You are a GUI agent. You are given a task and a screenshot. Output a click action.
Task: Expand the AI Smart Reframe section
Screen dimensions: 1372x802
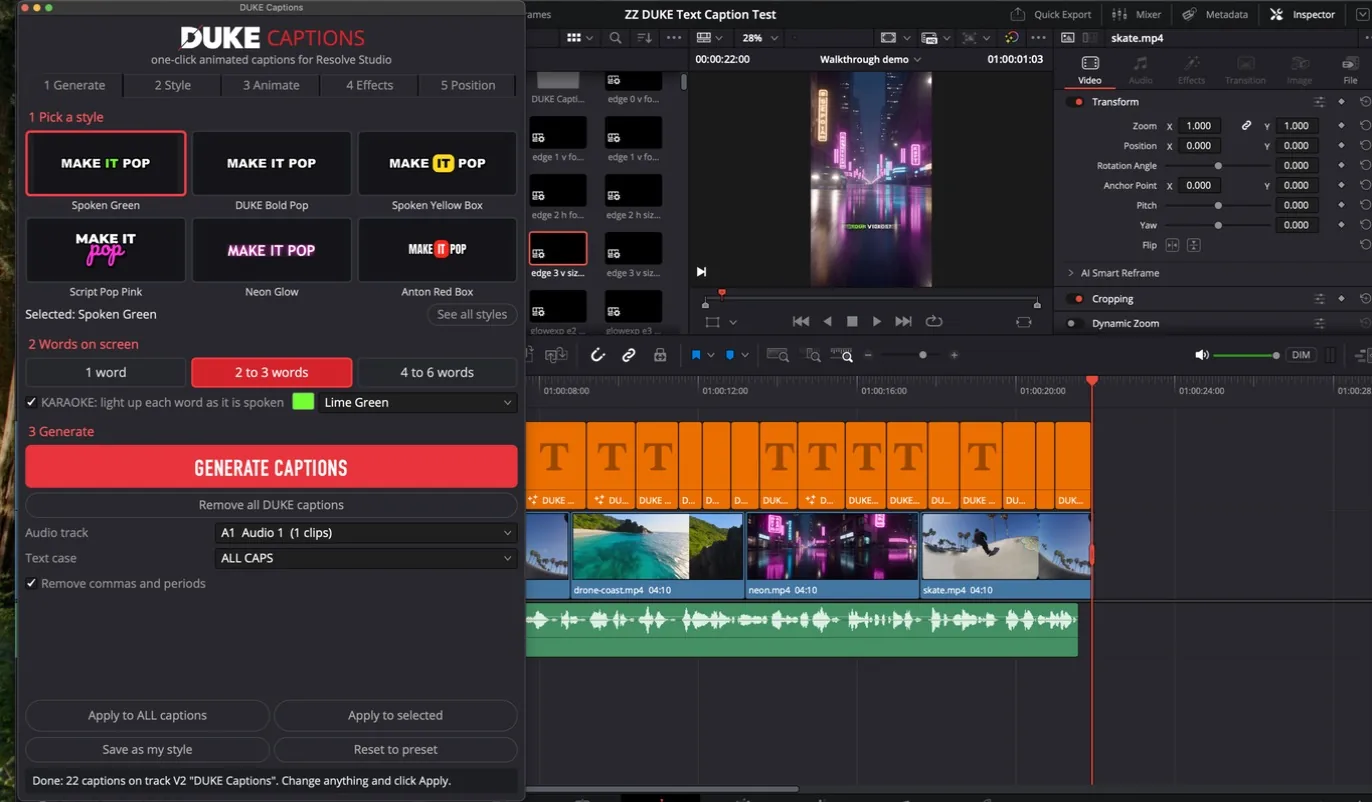(1071, 273)
